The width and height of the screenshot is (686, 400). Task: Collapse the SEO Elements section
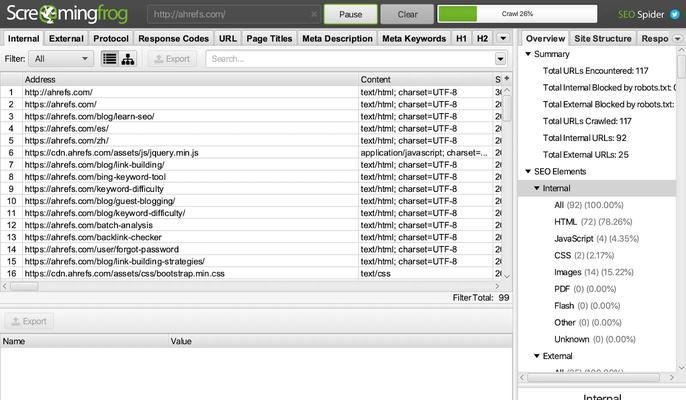pos(528,171)
